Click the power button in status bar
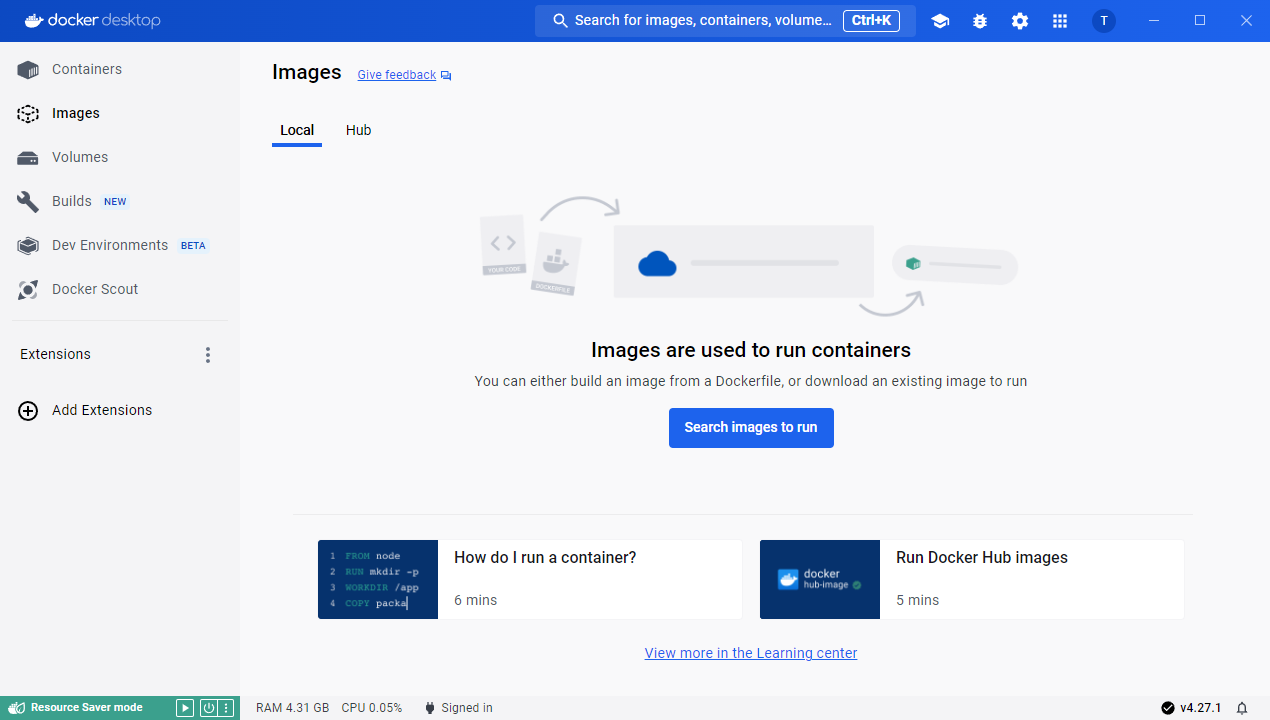Screen dimensions: 1270x720 click(x=209, y=708)
